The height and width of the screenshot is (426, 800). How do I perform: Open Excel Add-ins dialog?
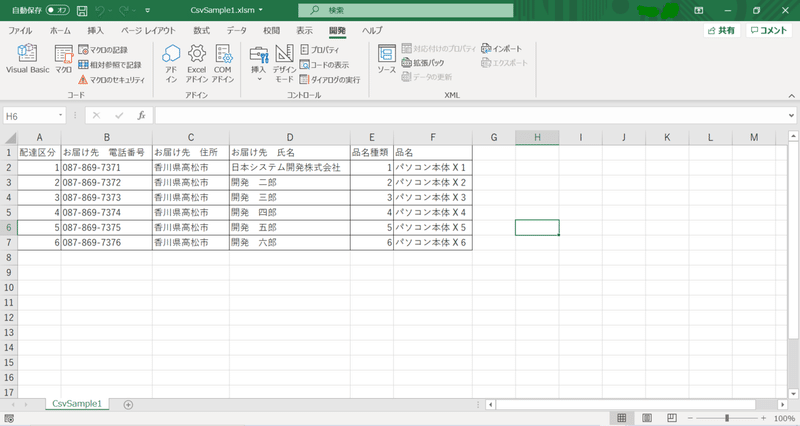point(196,63)
